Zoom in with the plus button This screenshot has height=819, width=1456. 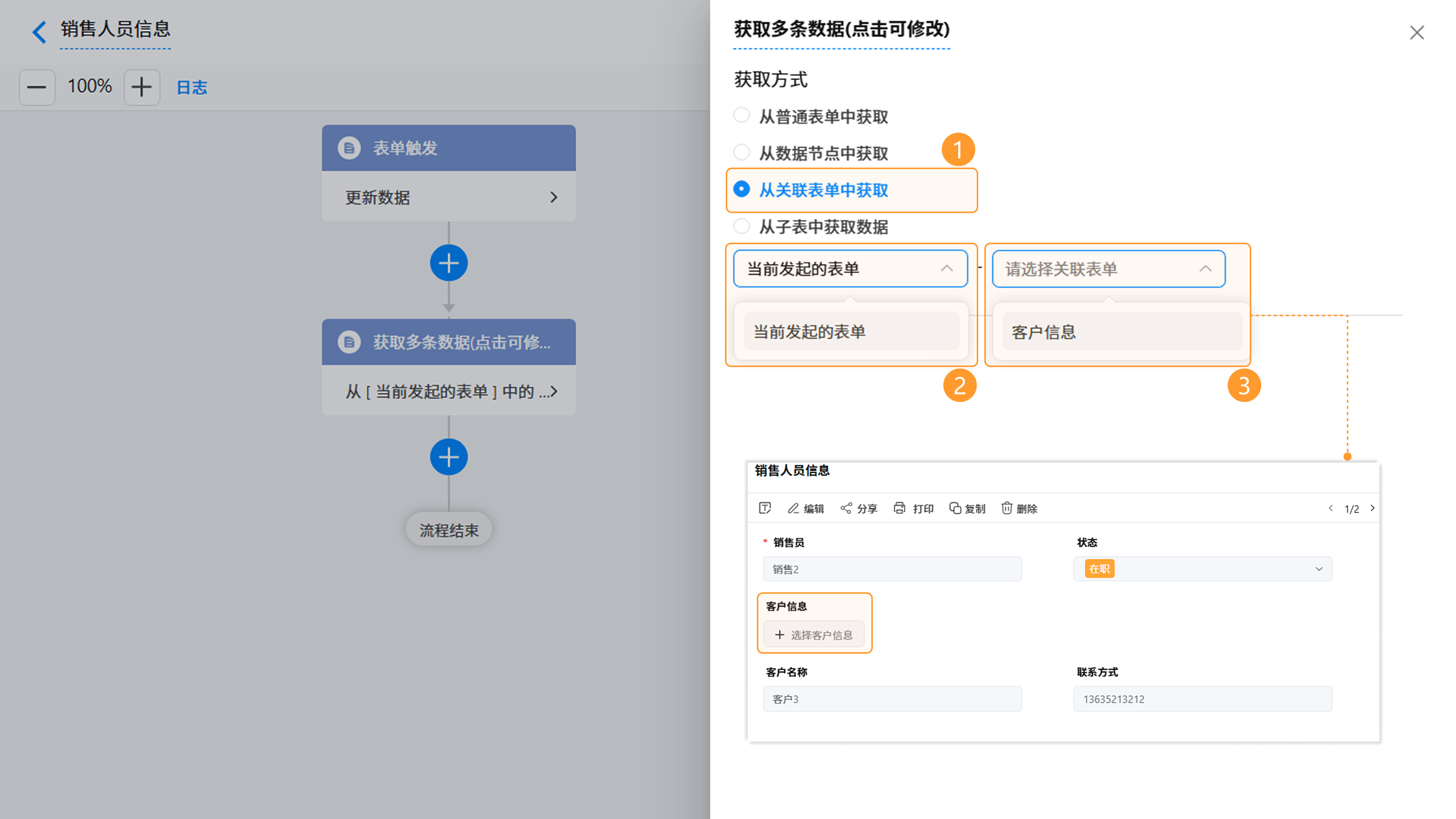tap(141, 87)
